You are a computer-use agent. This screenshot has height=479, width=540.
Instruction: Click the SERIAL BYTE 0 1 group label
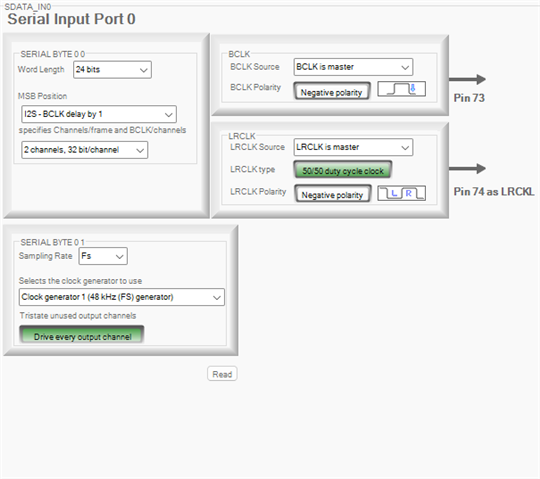click(52, 242)
